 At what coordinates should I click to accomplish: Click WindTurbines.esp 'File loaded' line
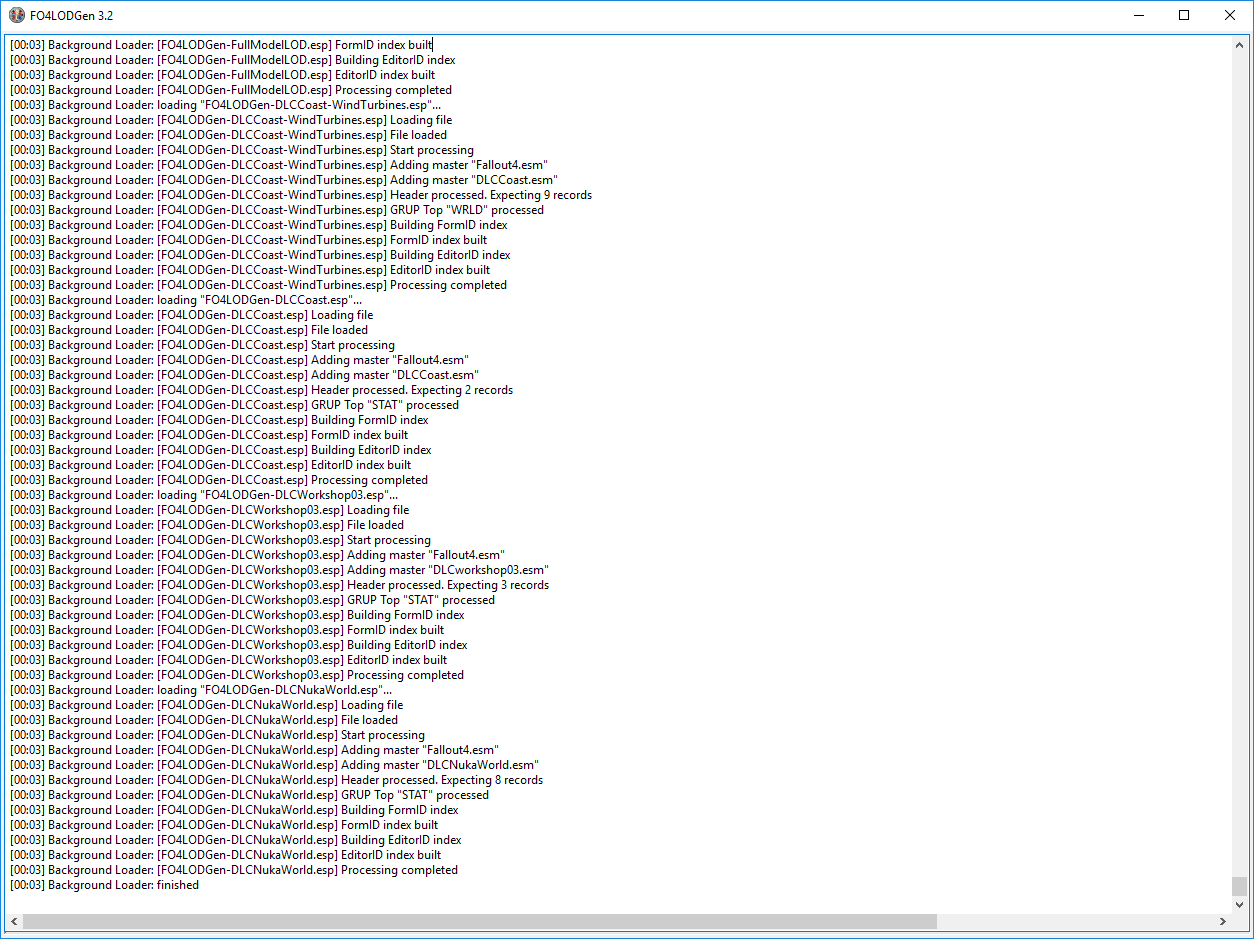[x=228, y=135]
